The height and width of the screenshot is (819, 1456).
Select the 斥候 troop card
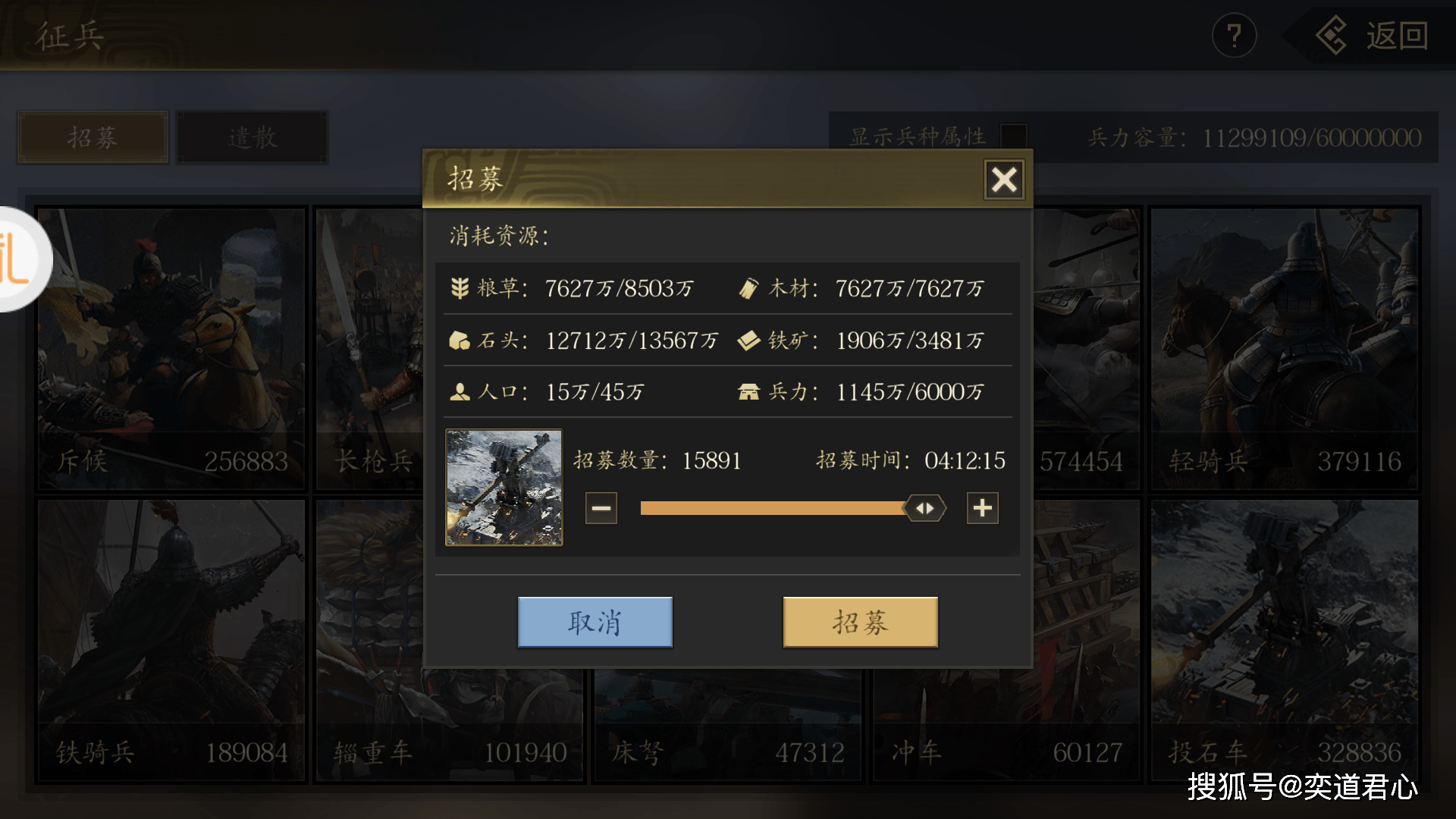coord(172,349)
